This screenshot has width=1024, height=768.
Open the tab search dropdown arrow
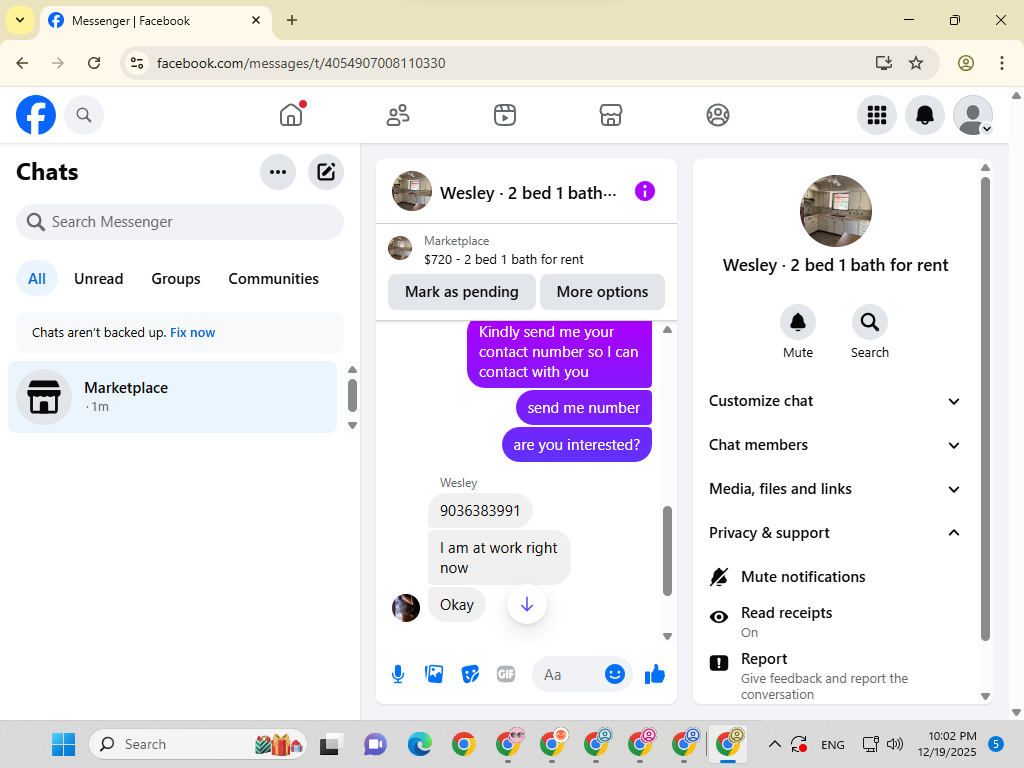tap(20, 20)
